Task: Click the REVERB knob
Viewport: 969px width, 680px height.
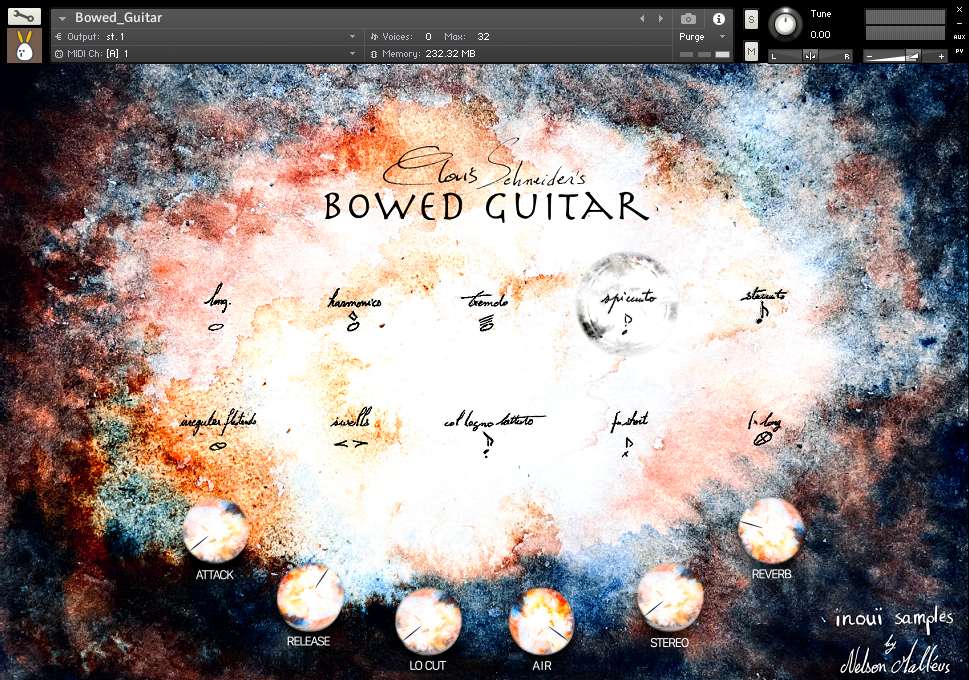Action: click(770, 530)
